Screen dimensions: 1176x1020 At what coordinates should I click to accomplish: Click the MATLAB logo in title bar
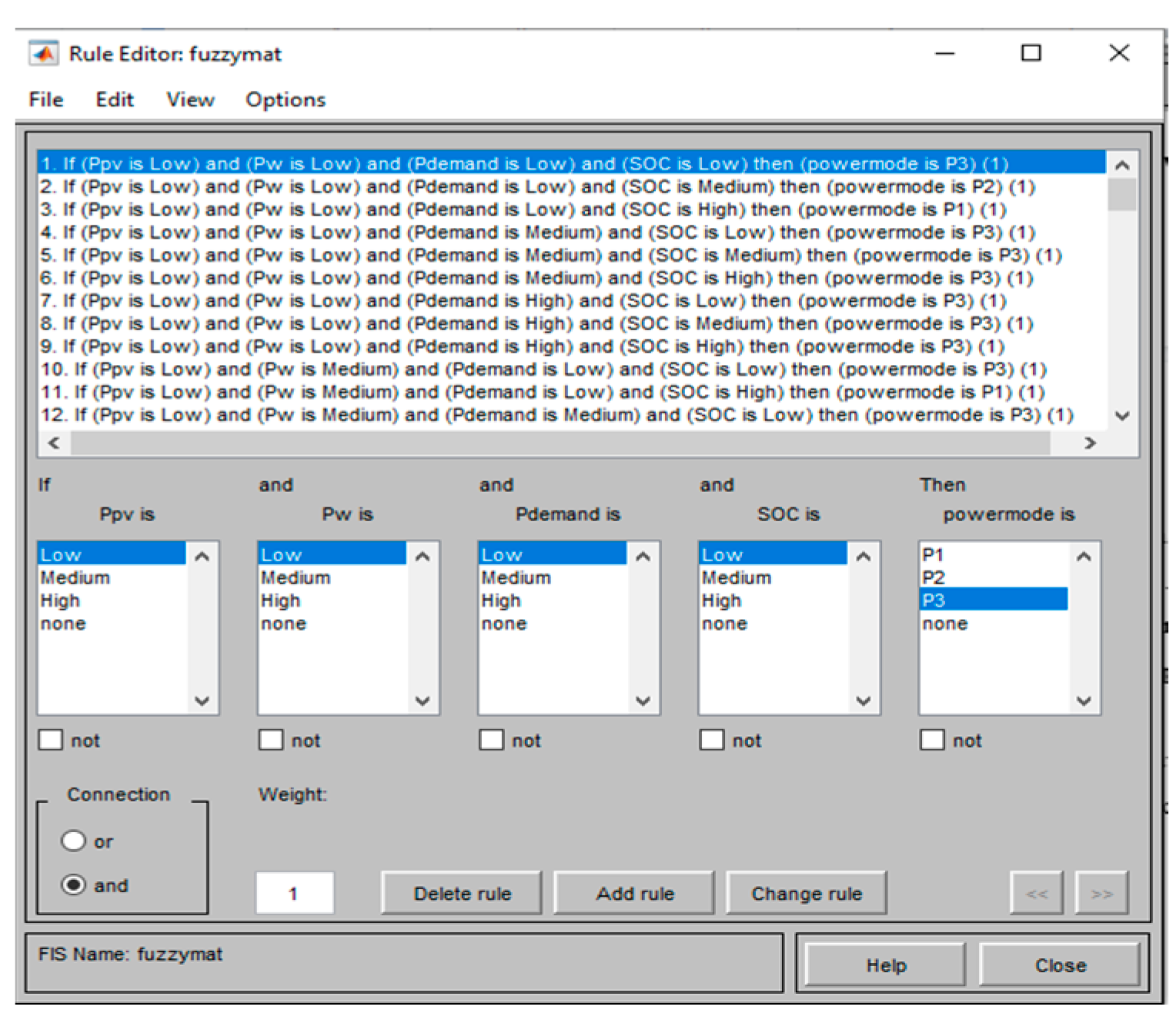point(44,54)
